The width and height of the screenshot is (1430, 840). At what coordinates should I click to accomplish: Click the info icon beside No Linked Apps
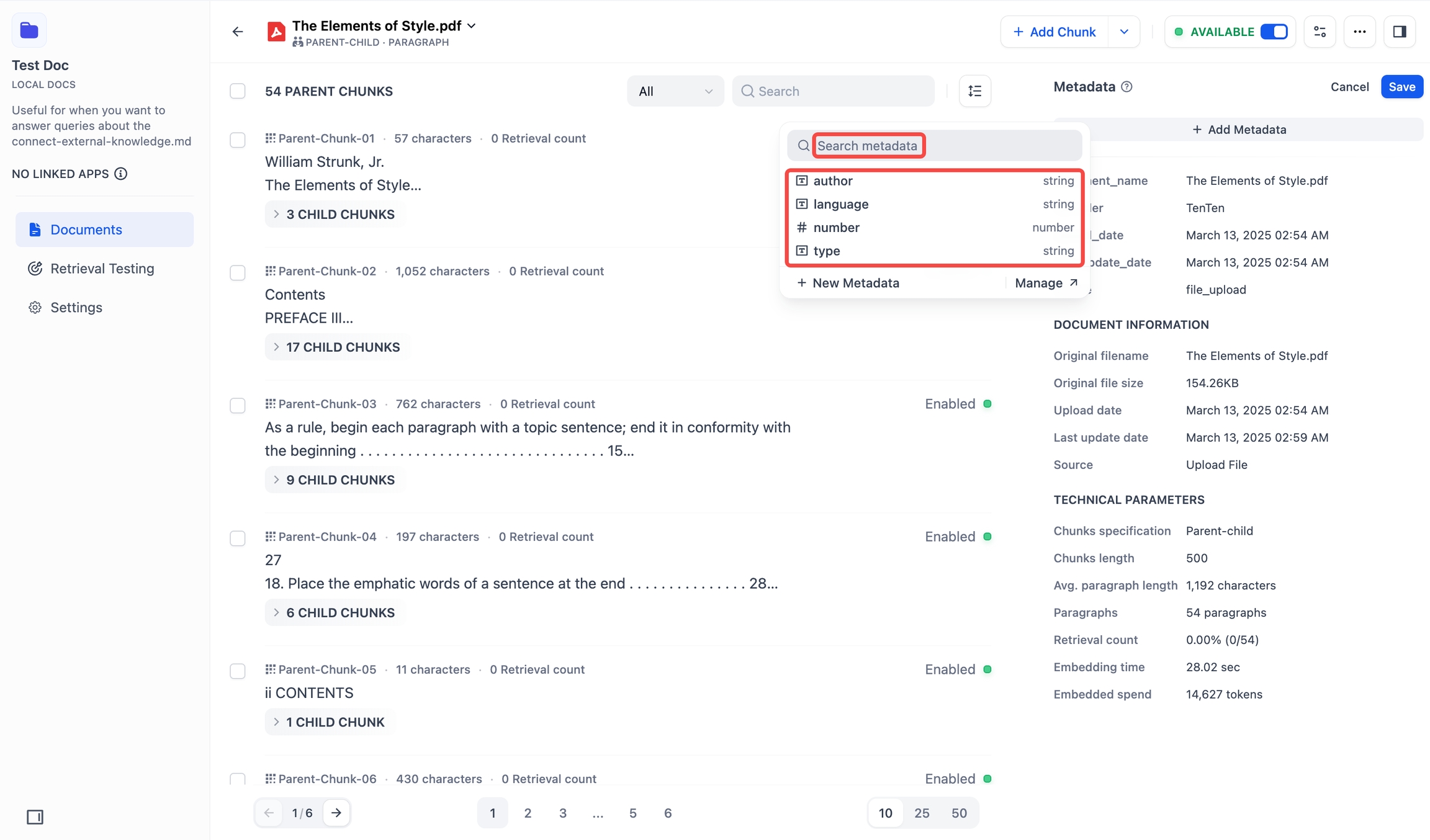tap(121, 174)
